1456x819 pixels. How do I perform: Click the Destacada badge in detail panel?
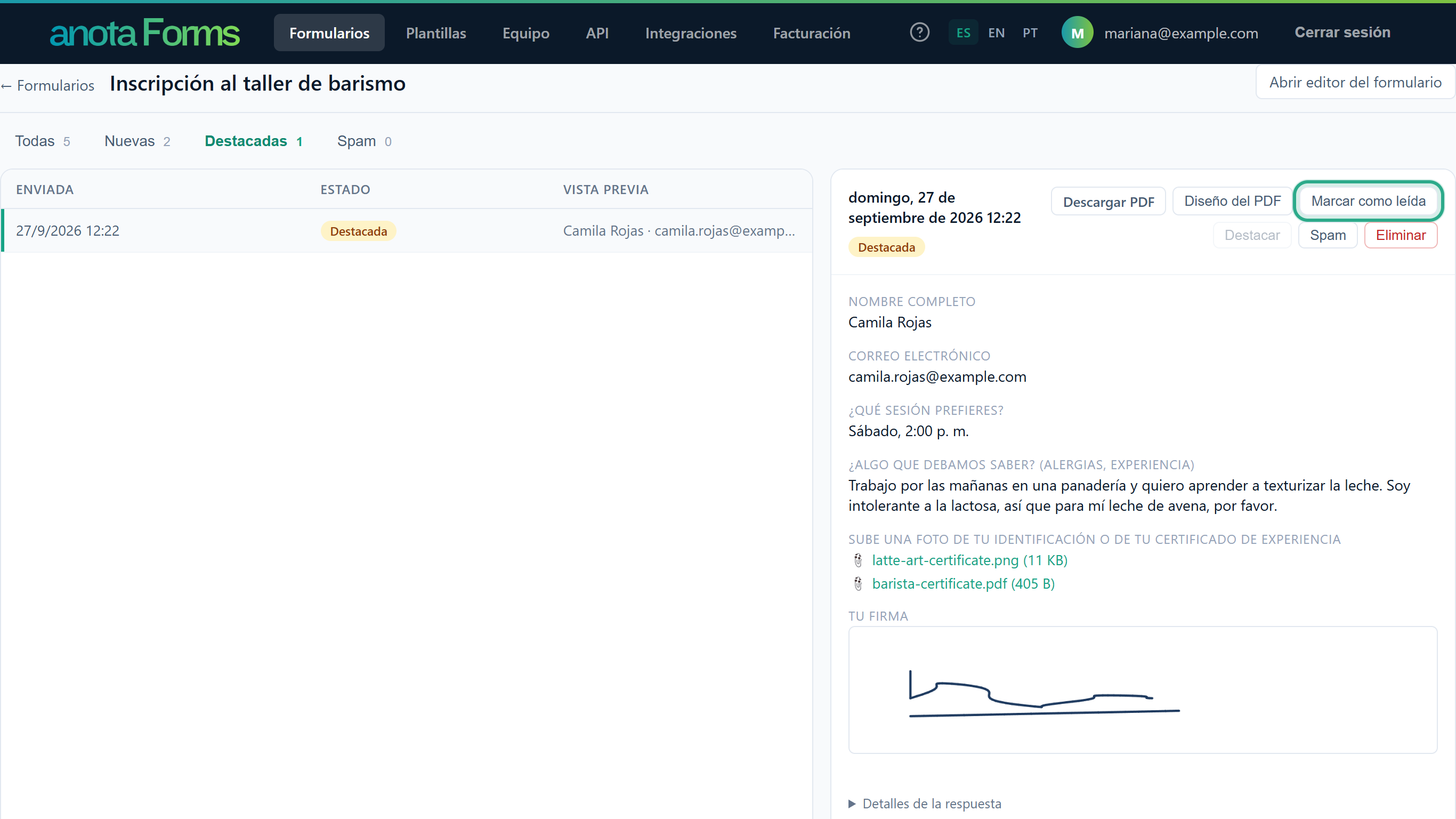(886, 247)
